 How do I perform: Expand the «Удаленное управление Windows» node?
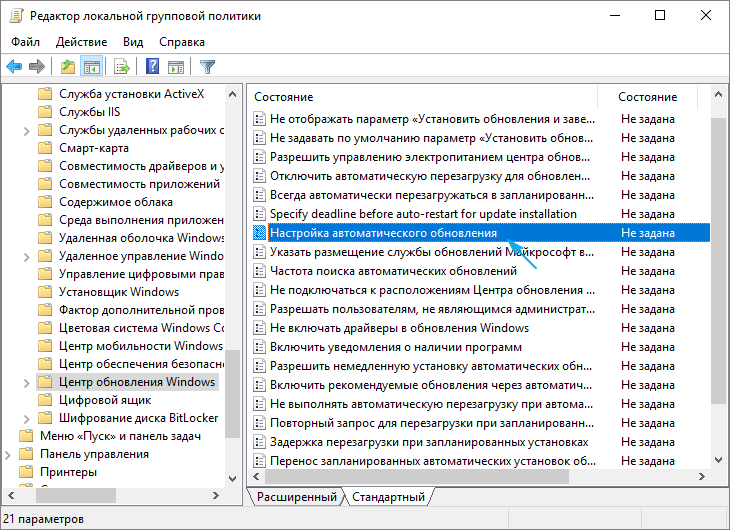[26, 256]
